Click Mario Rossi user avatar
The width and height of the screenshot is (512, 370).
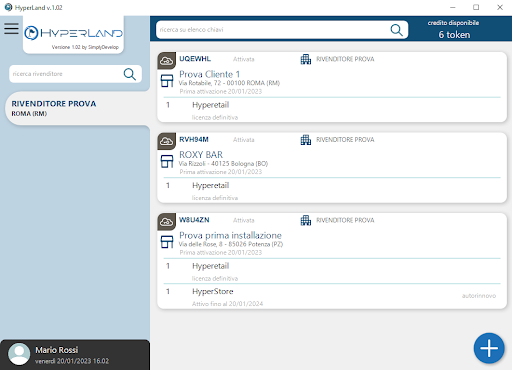[19, 354]
